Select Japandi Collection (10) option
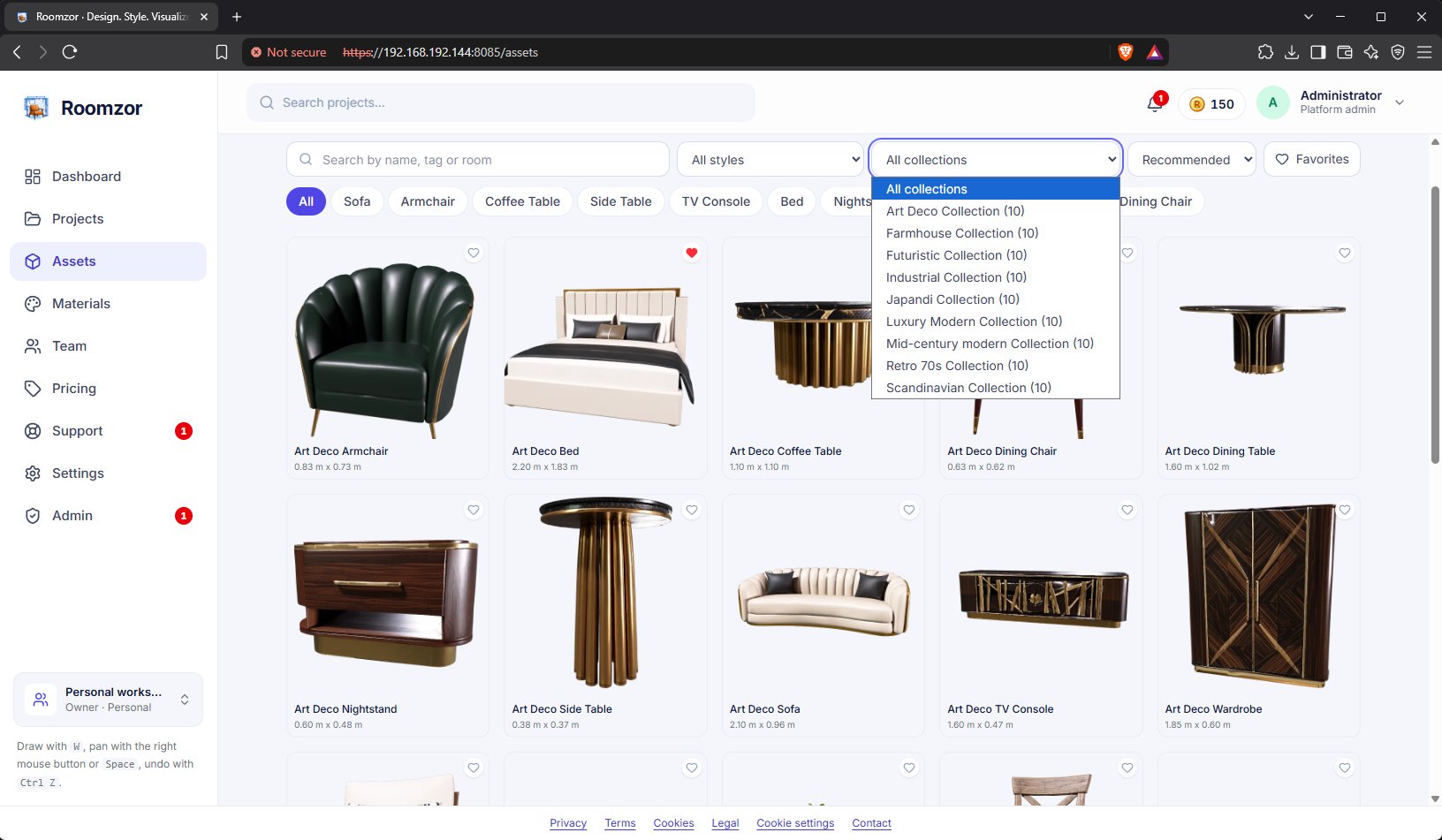Image resolution: width=1442 pixels, height=840 pixels. click(x=995, y=299)
